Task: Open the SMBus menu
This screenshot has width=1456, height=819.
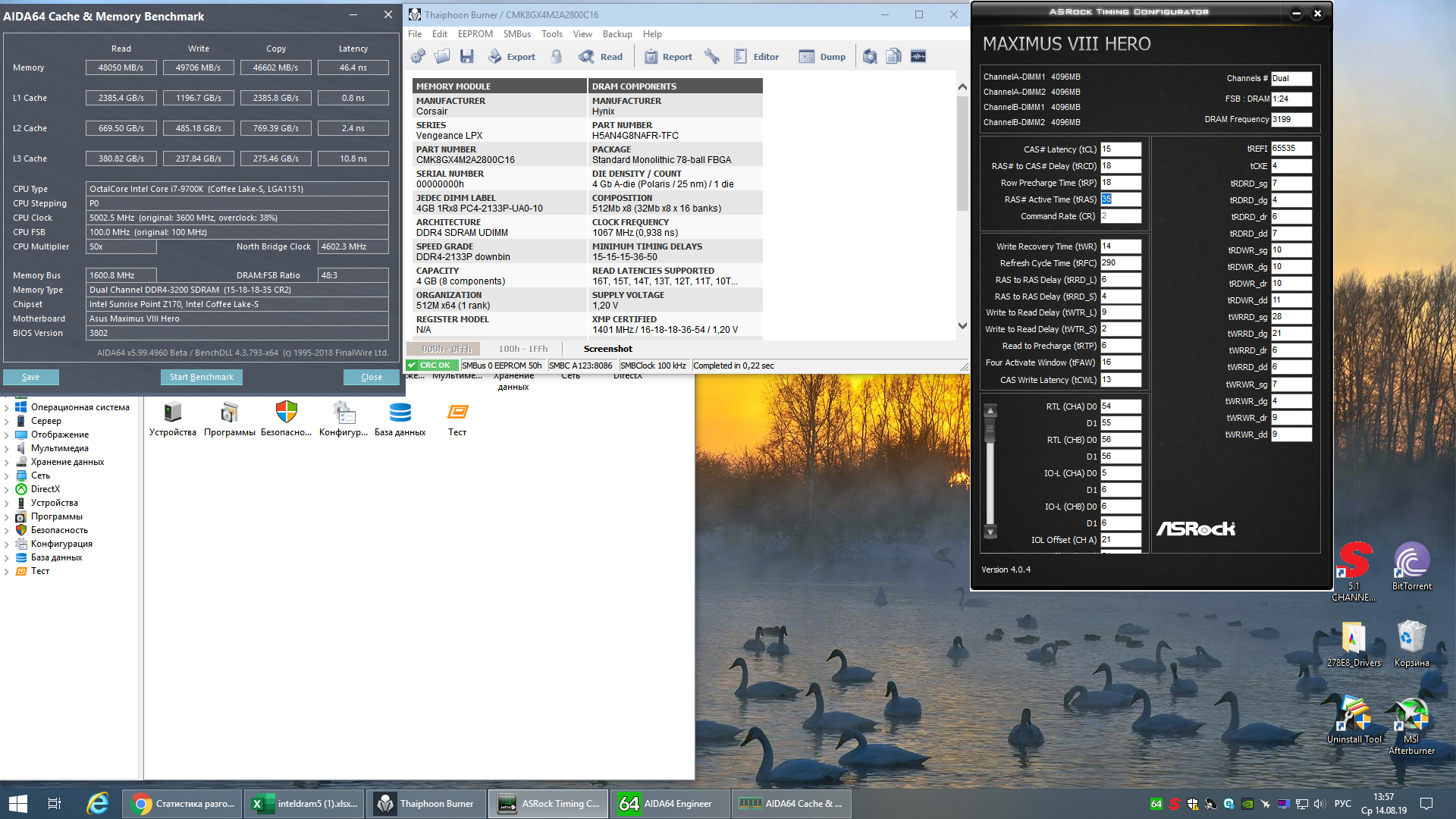Action: (x=516, y=34)
